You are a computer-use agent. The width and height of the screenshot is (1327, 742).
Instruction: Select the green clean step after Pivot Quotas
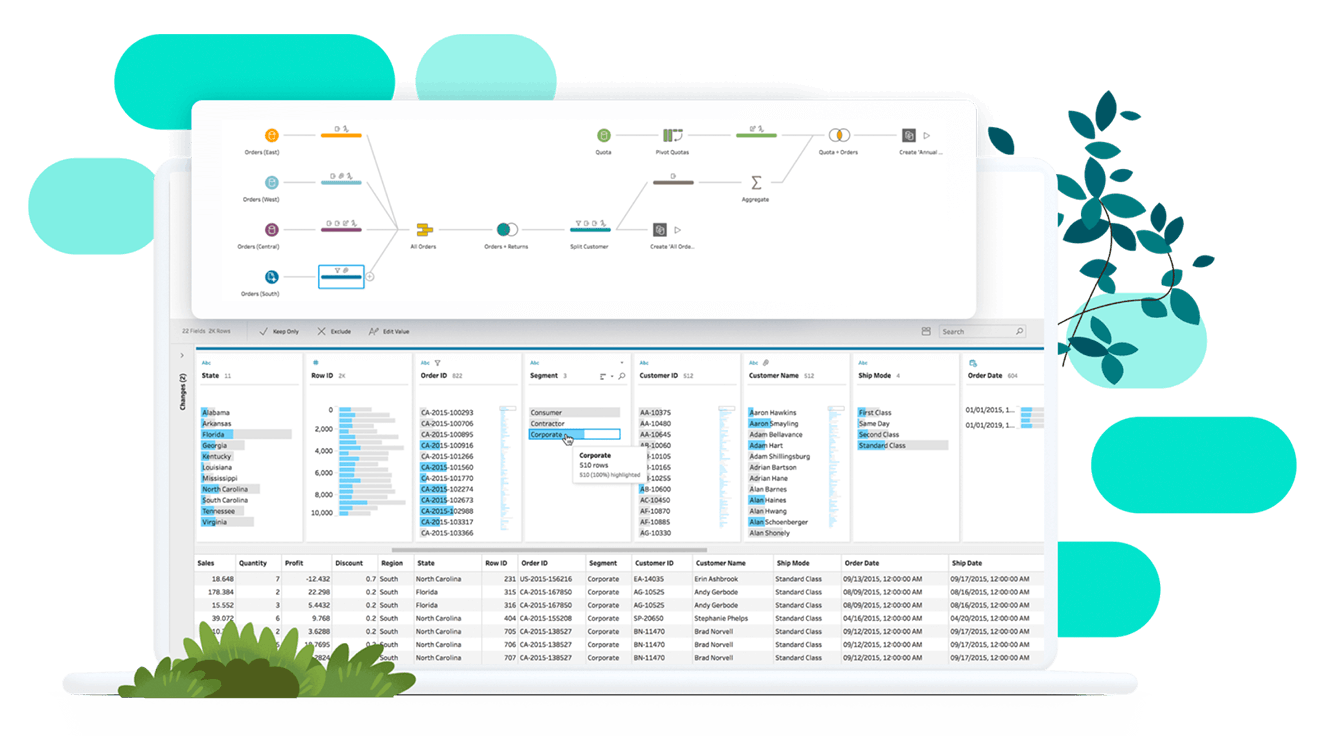click(756, 135)
